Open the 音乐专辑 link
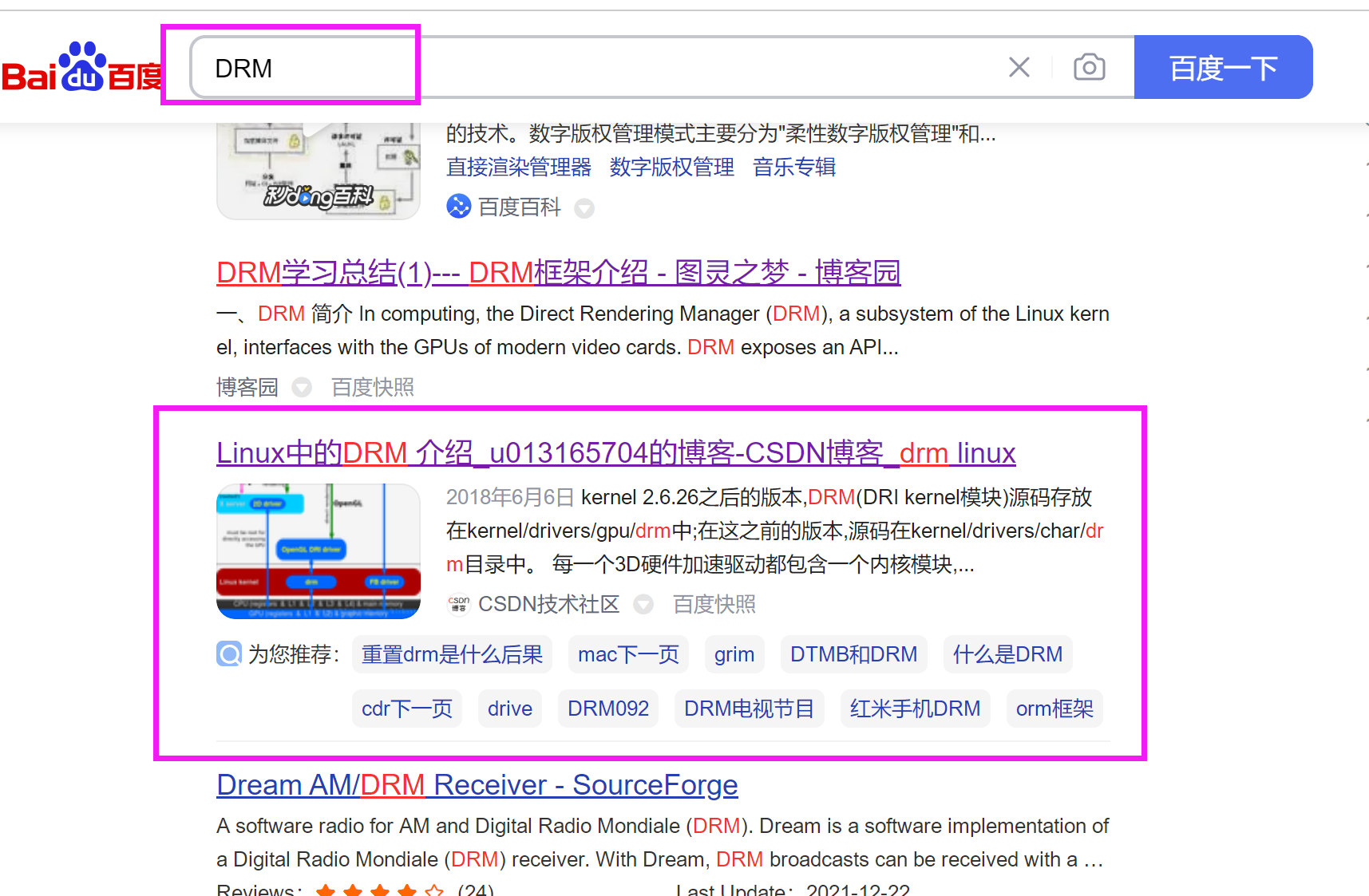Screen dimensions: 1369x896 click(794, 167)
